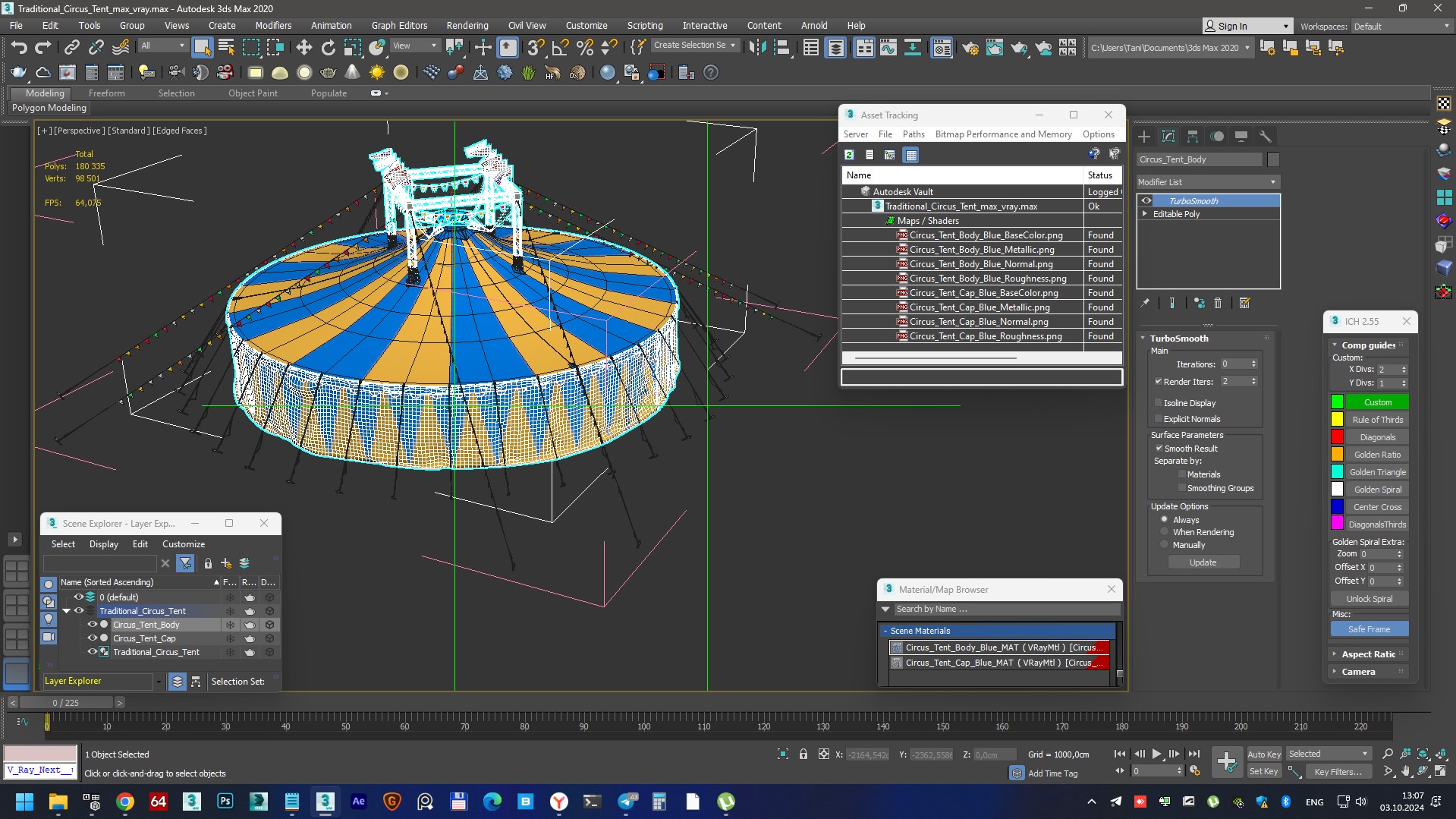
Task: Select the When Rendering radio option
Action: pos(1165,532)
